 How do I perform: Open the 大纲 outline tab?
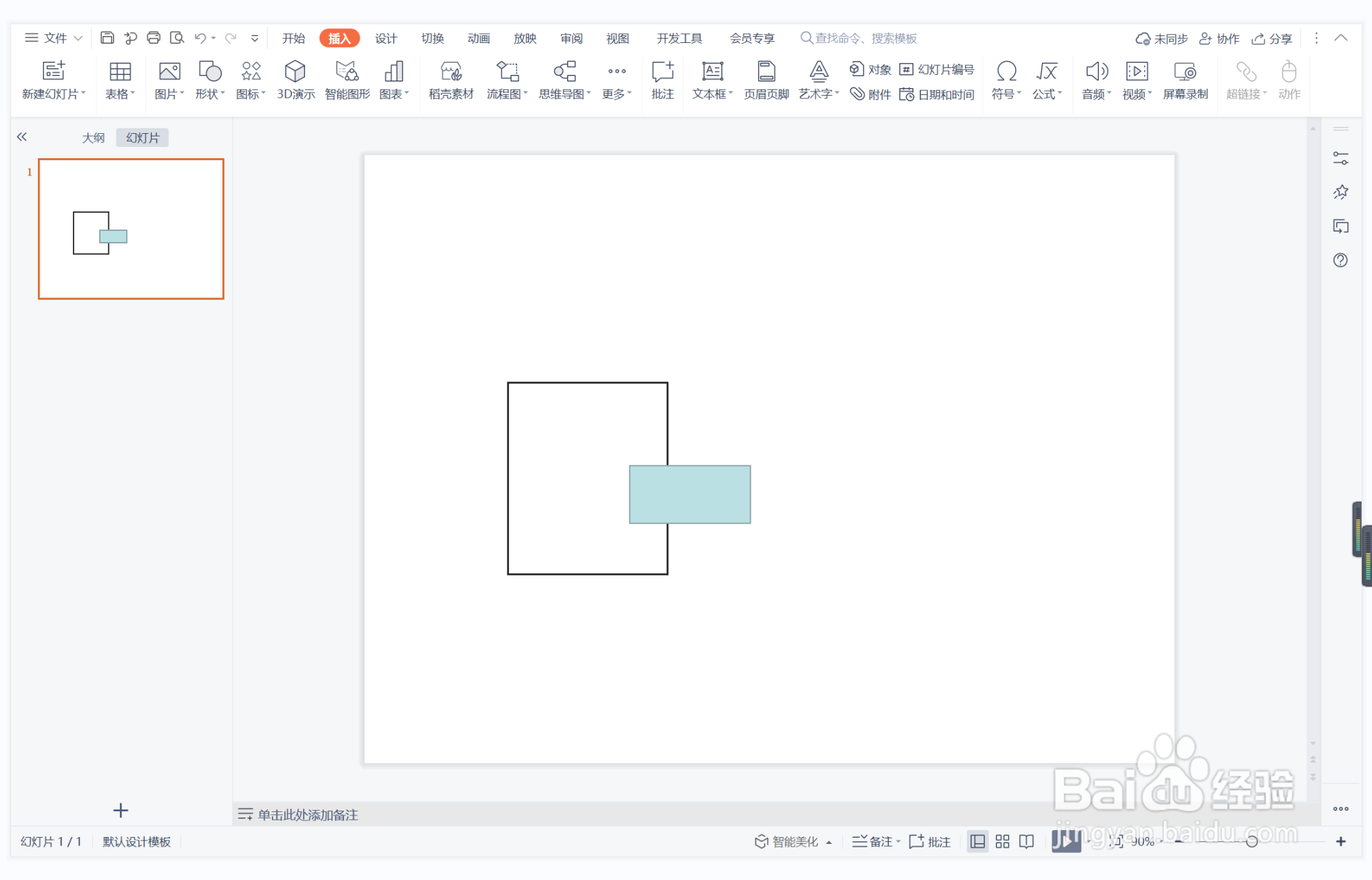[93, 137]
